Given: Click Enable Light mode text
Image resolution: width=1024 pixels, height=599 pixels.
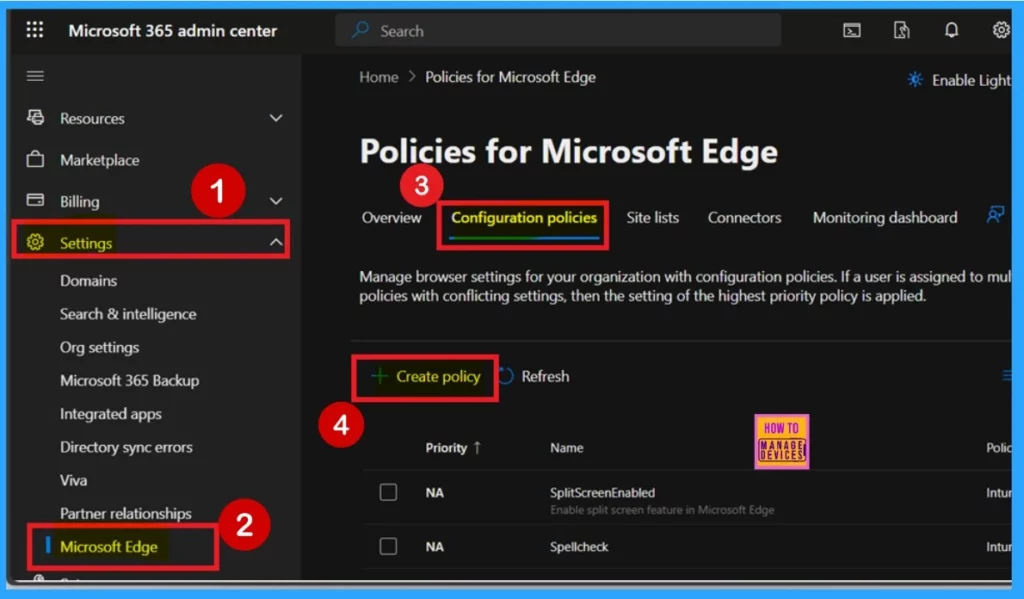Looking at the screenshot, I should point(971,80).
